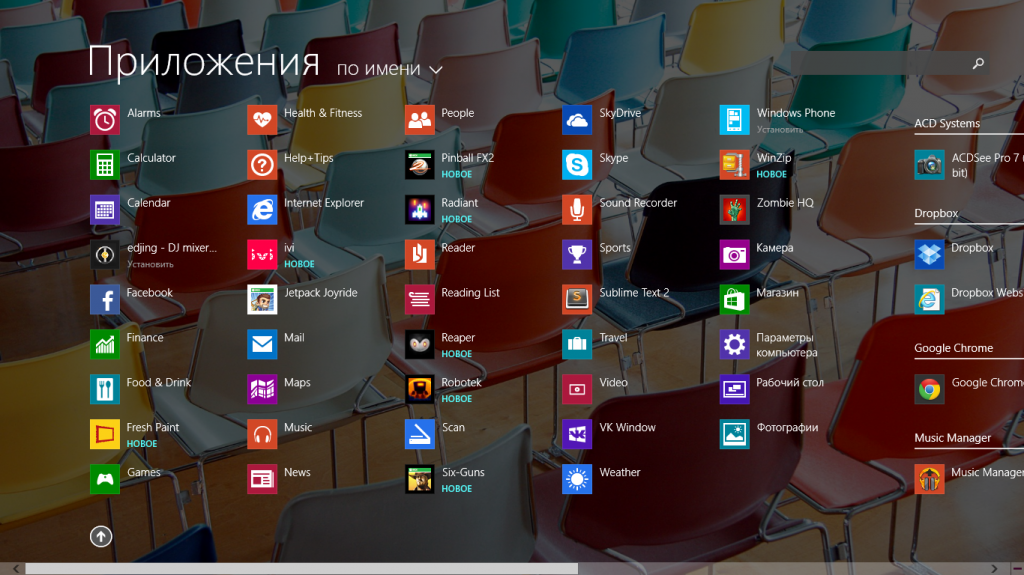This screenshot has width=1024, height=575.
Task: Open the Dropbox Website icon
Action: pos(929,300)
